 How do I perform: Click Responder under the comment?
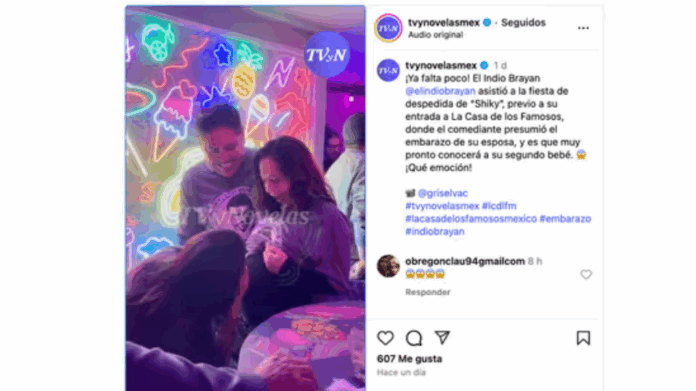[428, 292]
